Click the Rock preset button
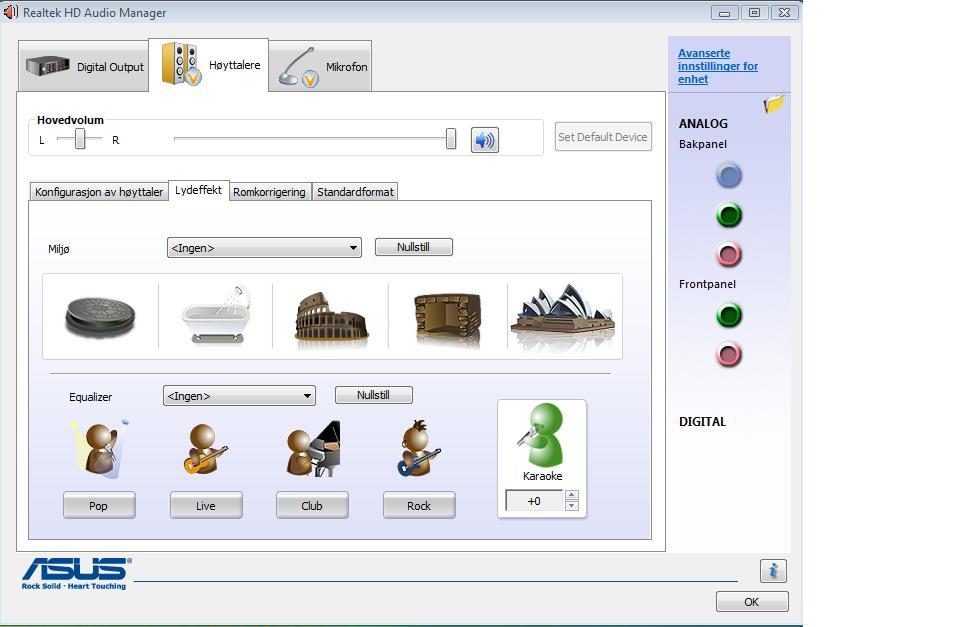Image resolution: width=960 pixels, height=627 pixels. 419,505
